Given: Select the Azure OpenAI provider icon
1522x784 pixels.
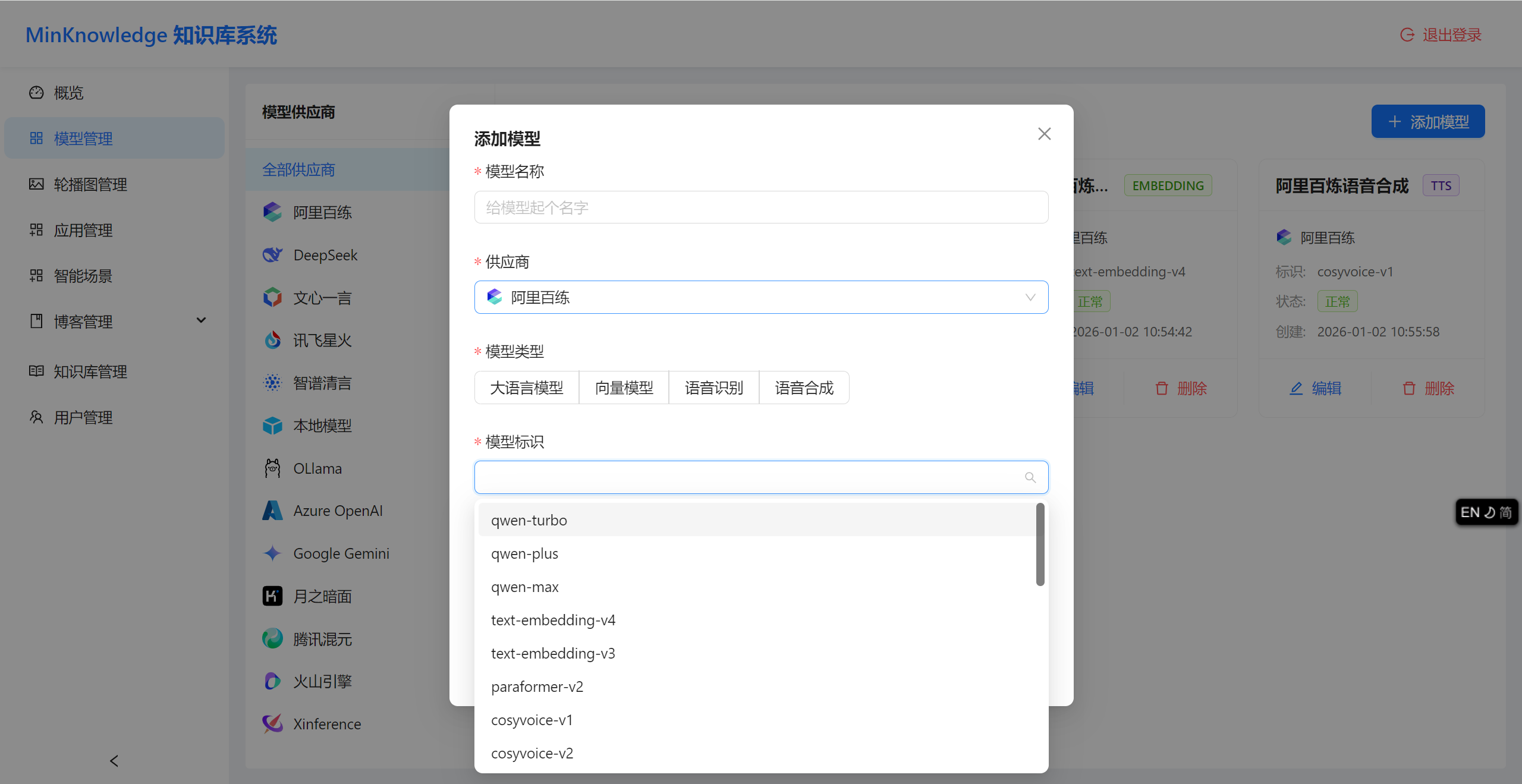Looking at the screenshot, I should pyautogui.click(x=272, y=510).
